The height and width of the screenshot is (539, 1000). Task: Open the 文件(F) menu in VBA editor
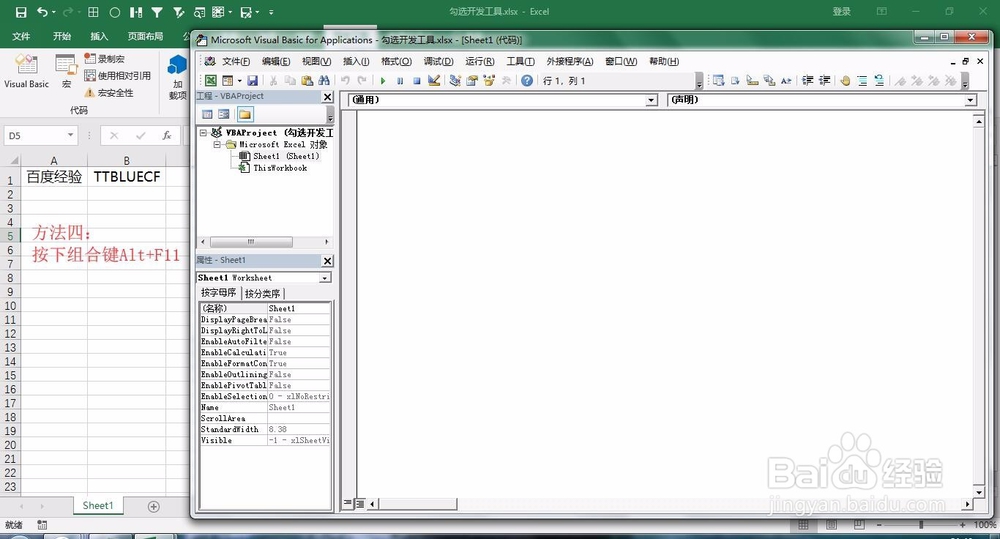point(235,61)
